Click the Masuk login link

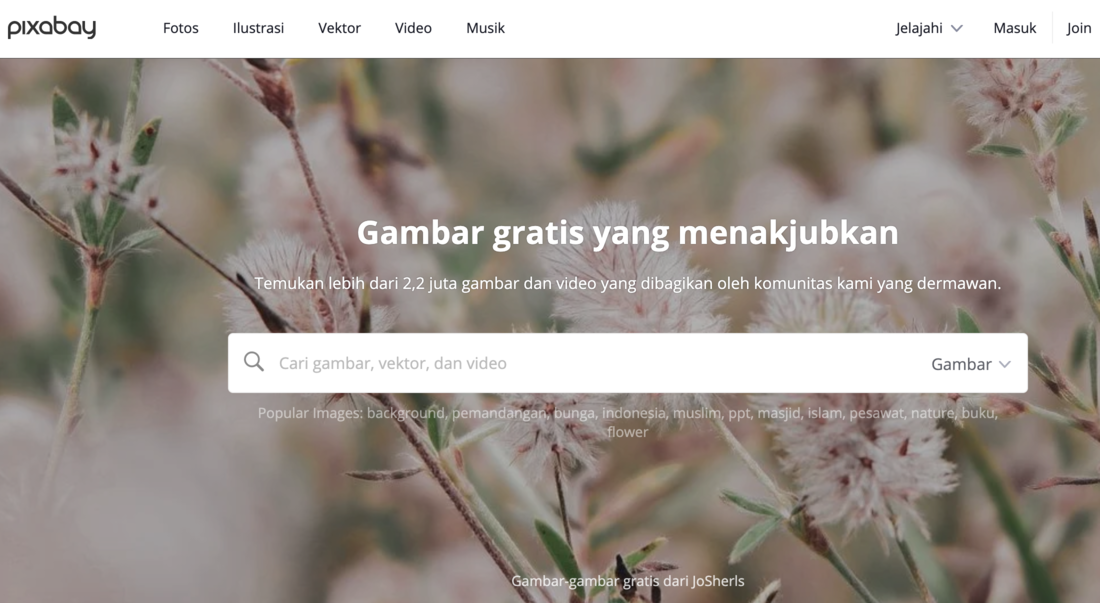coord(1014,28)
